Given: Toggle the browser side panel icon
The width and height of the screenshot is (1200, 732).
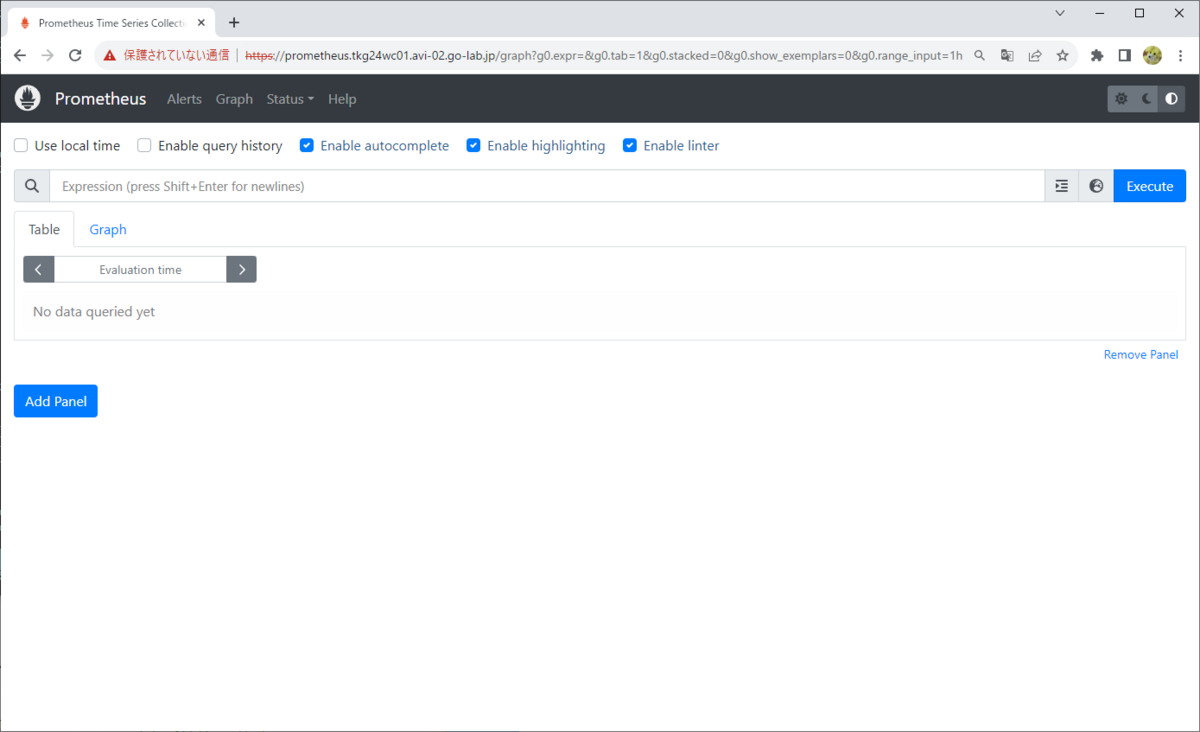Looking at the screenshot, I should coord(1124,56).
